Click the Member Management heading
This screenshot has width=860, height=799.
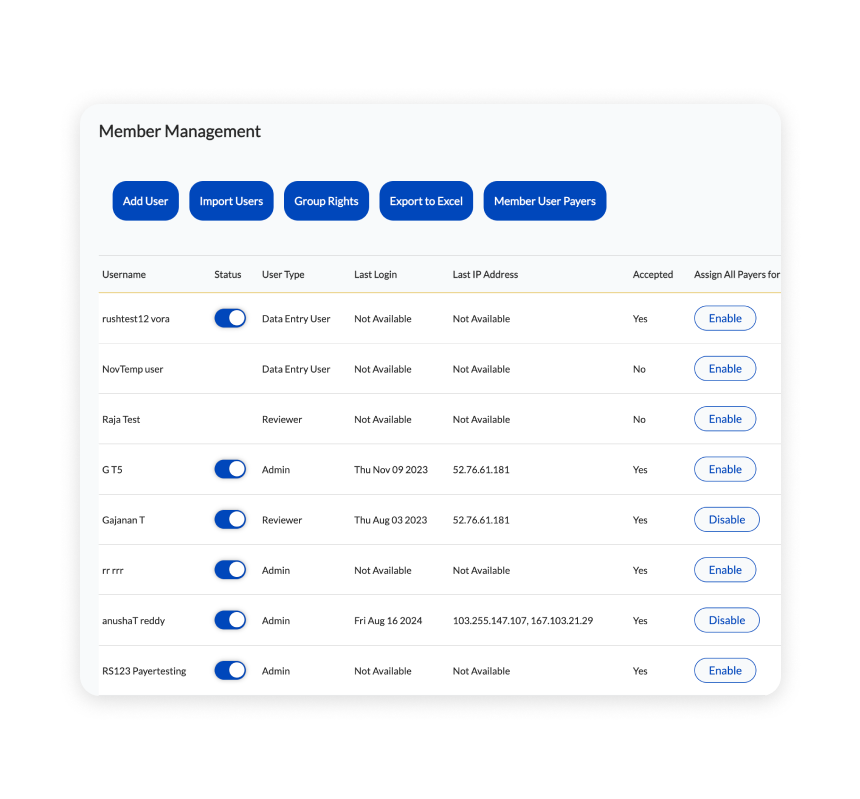pyautogui.click(x=179, y=131)
